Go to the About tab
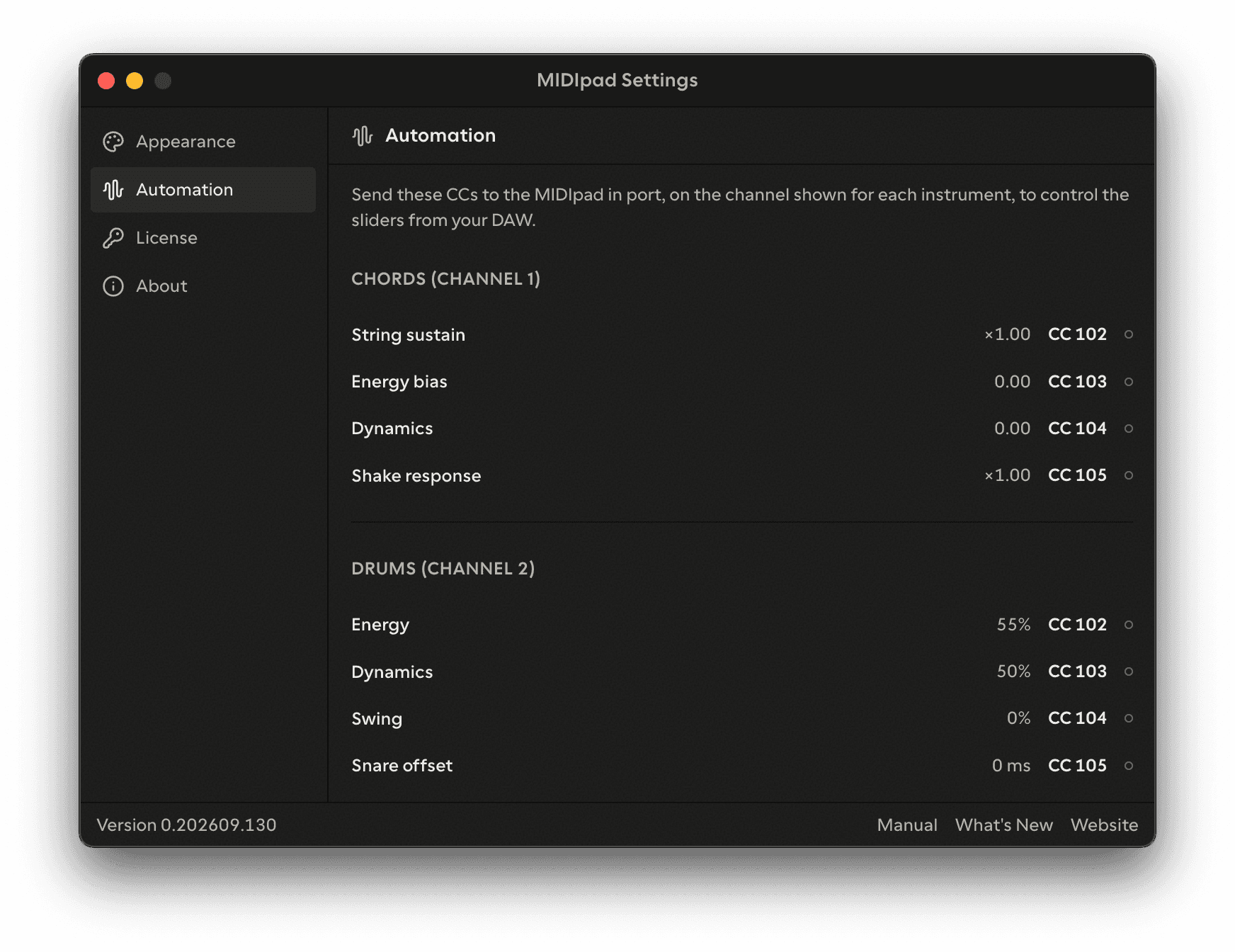Screen dimensions: 1235x952 tap(203, 286)
